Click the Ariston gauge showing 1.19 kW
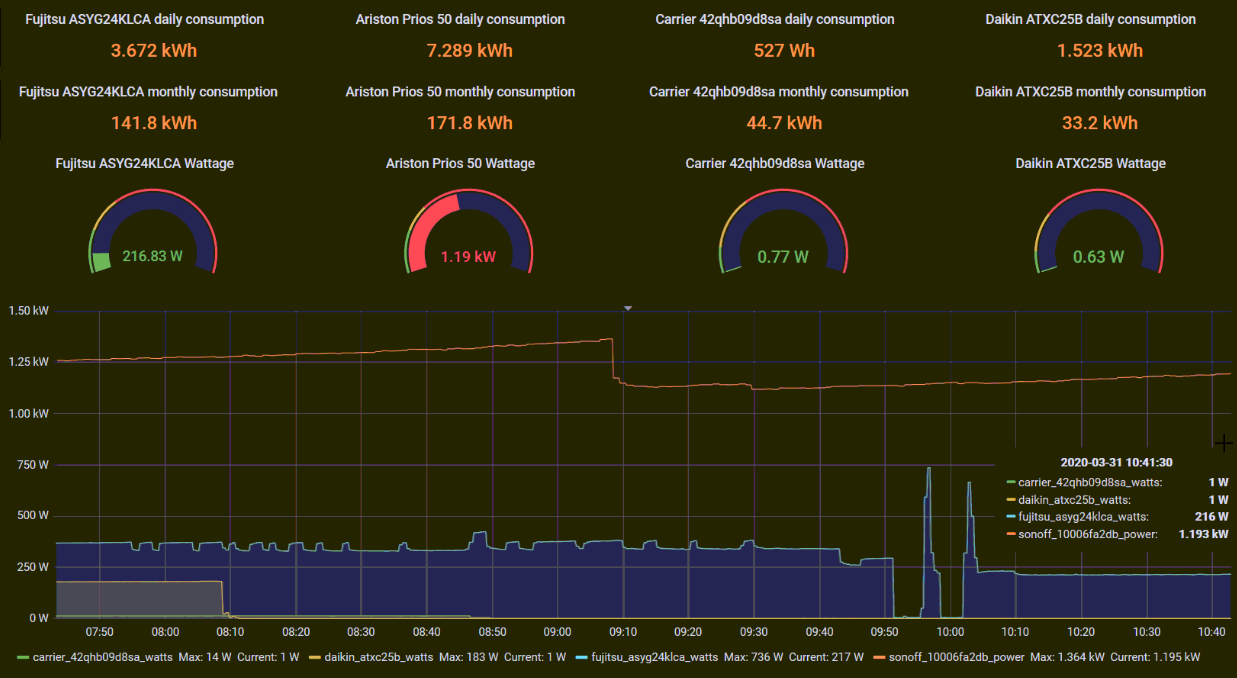1237x678 pixels. (x=468, y=232)
